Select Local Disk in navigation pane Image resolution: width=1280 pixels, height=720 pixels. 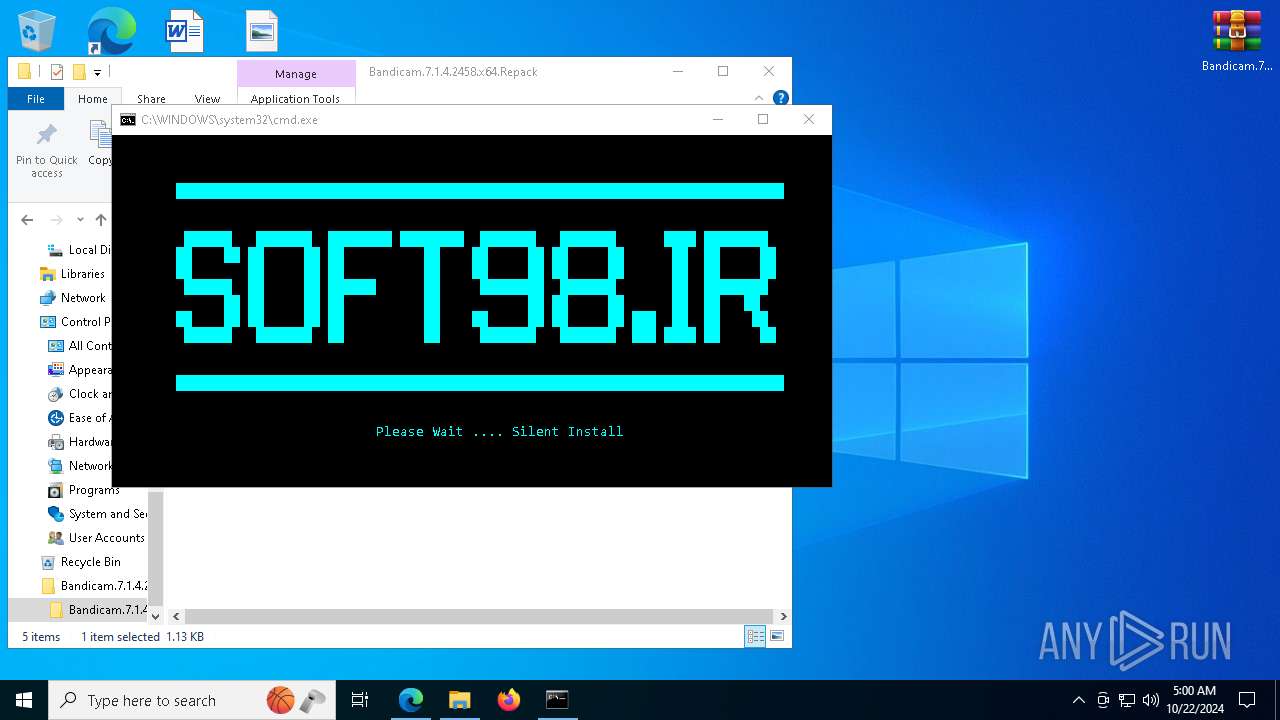pos(80,250)
